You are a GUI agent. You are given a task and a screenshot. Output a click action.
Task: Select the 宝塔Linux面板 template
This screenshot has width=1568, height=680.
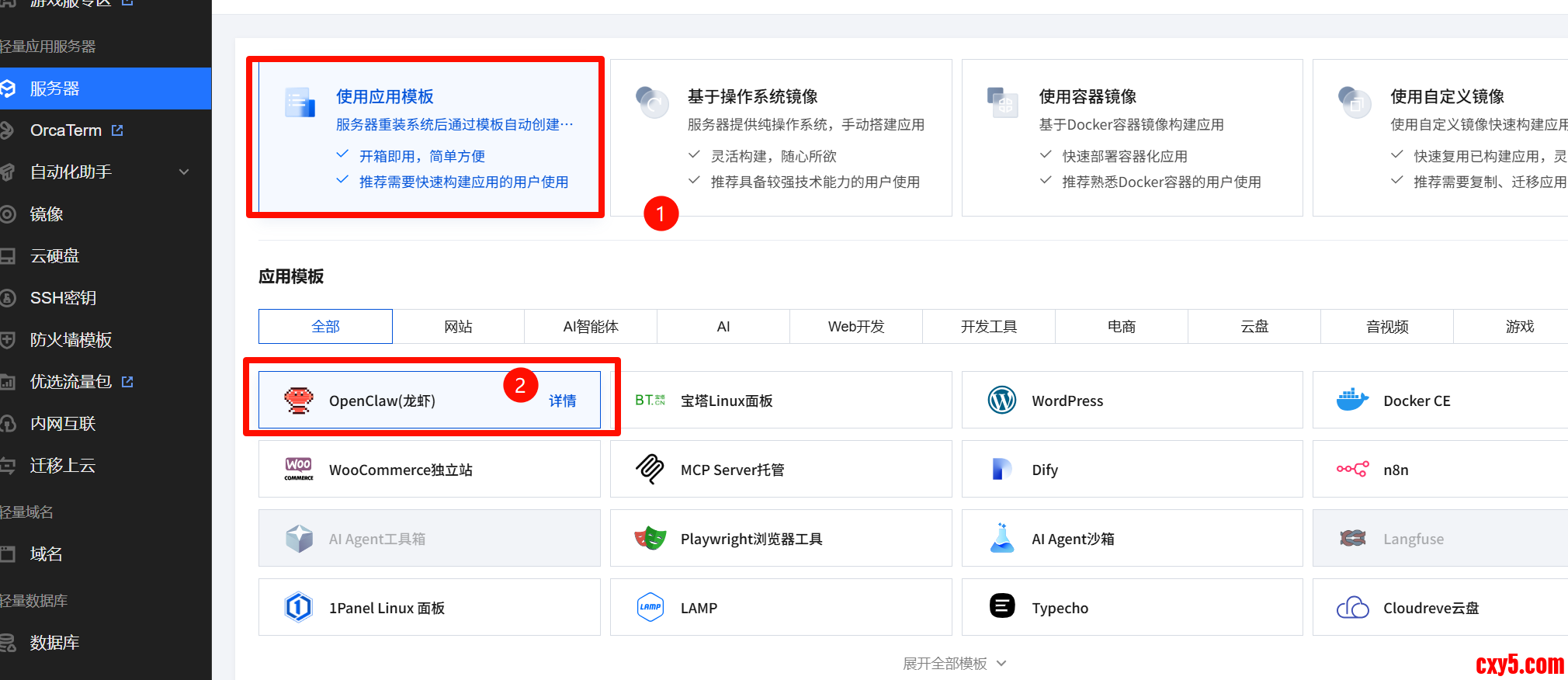click(780, 401)
